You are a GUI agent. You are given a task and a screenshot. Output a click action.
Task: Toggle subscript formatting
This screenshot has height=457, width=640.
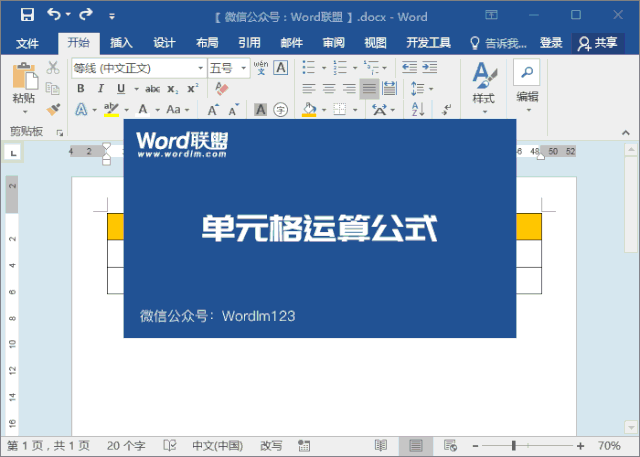point(172,89)
